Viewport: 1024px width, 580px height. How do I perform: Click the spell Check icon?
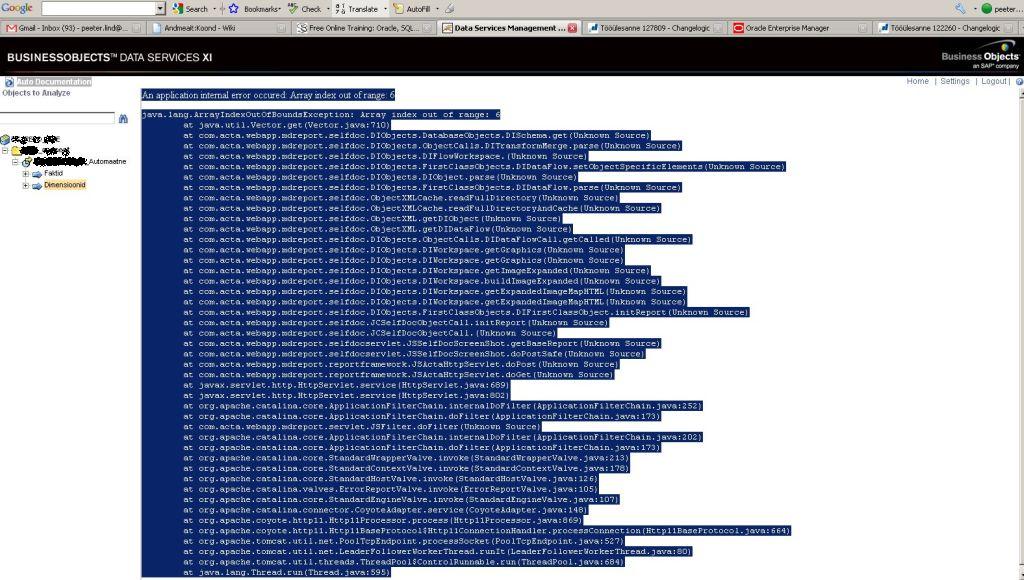(293, 8)
